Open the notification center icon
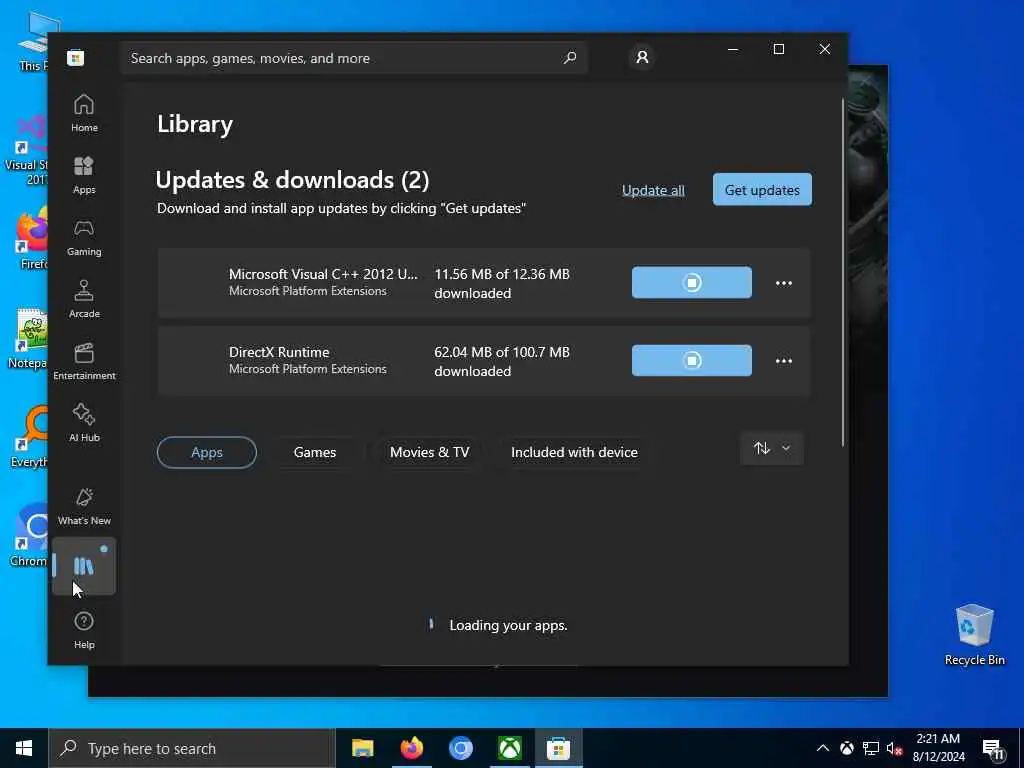This screenshot has width=1024, height=768. coord(993,749)
